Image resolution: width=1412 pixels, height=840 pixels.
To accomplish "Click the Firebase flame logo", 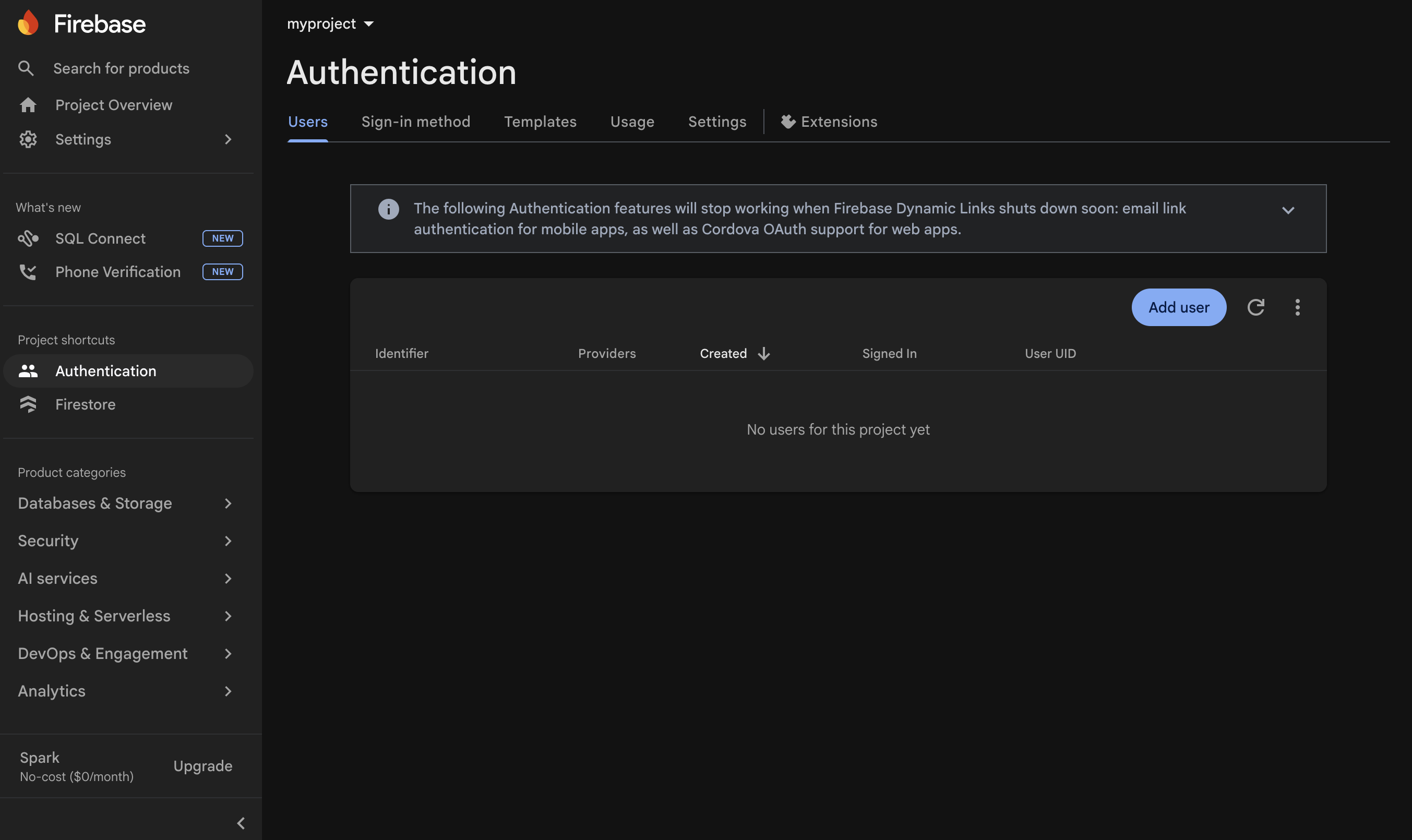I will [28, 23].
